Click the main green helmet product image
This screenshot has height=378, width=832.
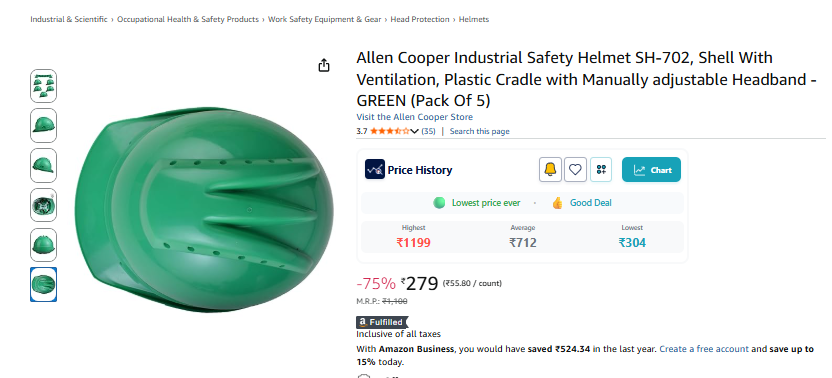(204, 209)
